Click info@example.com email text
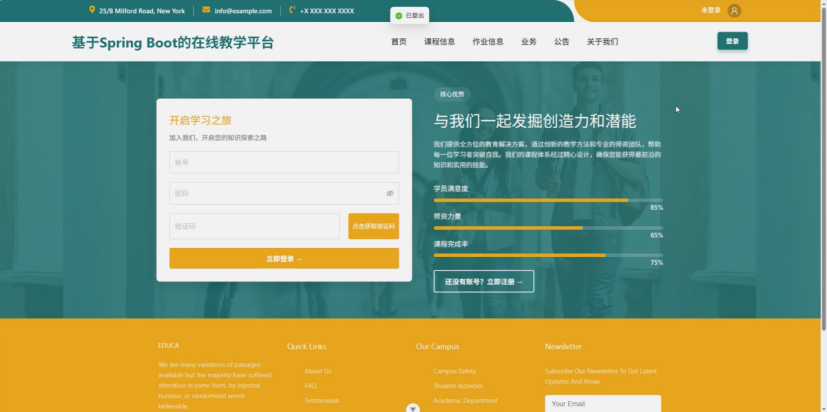The width and height of the screenshot is (827, 412). click(x=243, y=11)
